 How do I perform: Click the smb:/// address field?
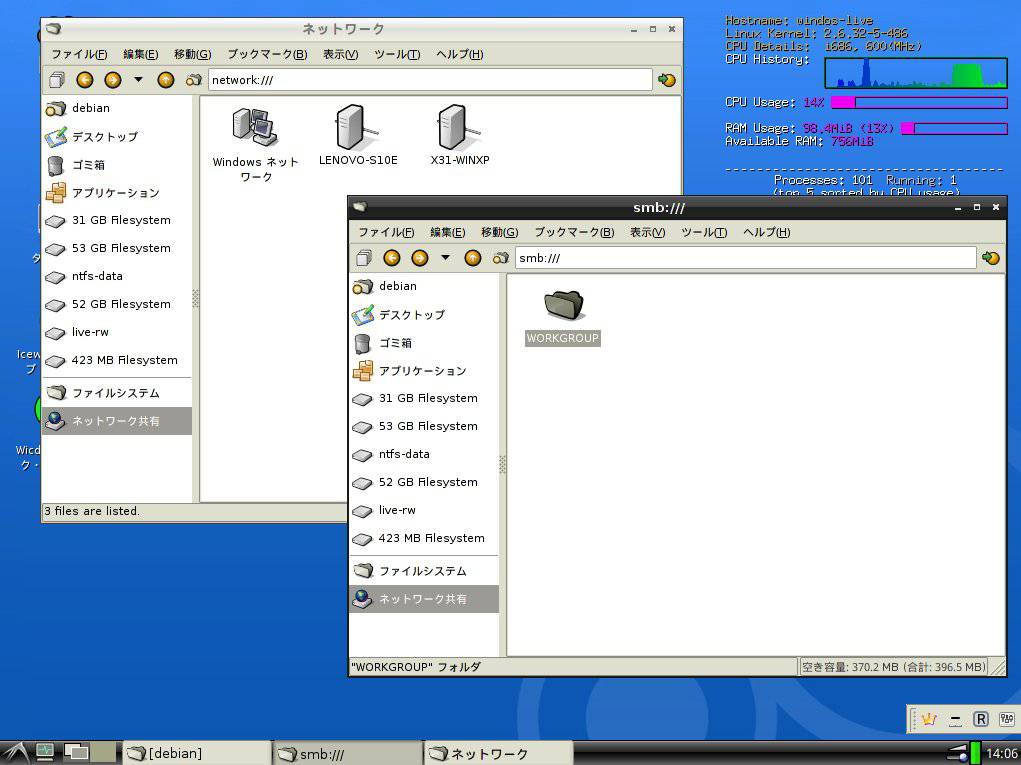point(746,258)
